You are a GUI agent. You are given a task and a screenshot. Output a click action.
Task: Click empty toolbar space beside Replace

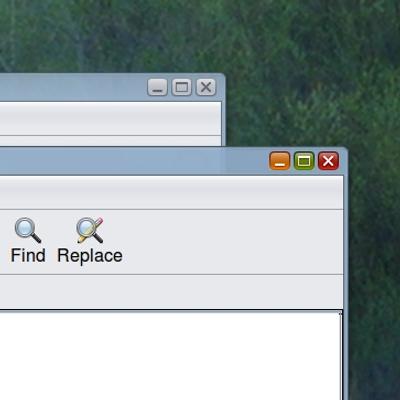(x=233, y=242)
